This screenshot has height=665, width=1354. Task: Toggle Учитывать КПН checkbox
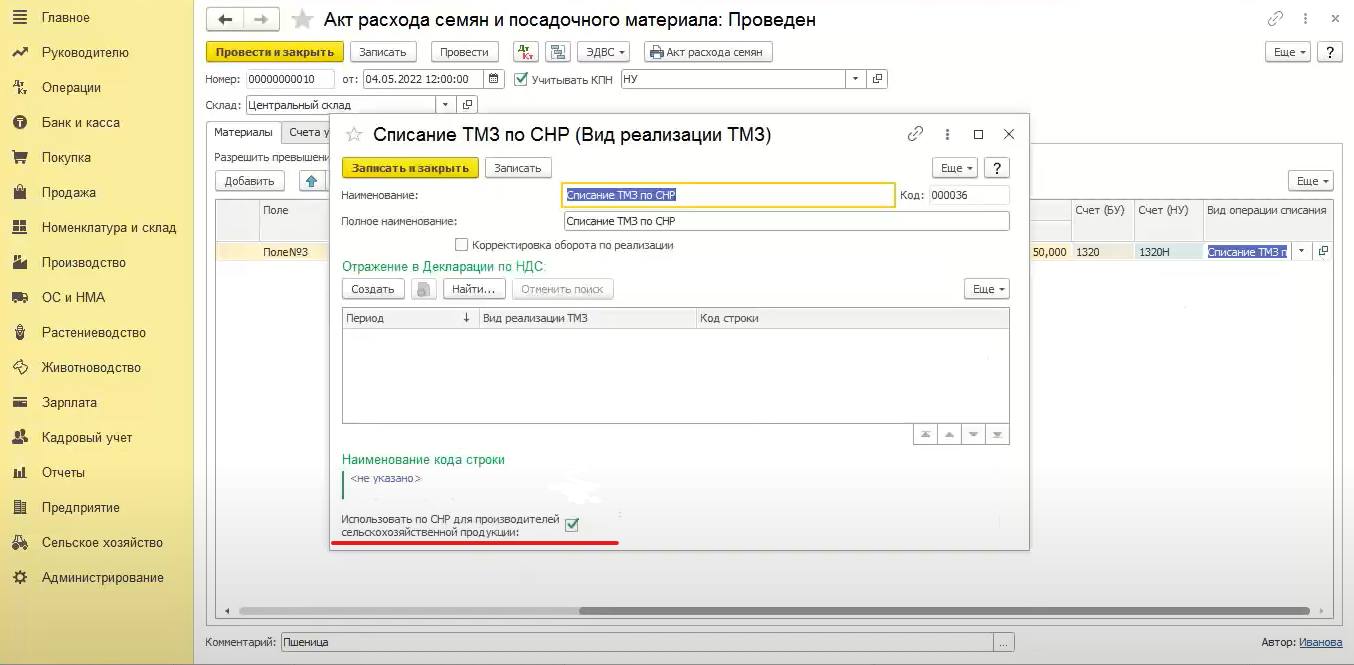520,79
